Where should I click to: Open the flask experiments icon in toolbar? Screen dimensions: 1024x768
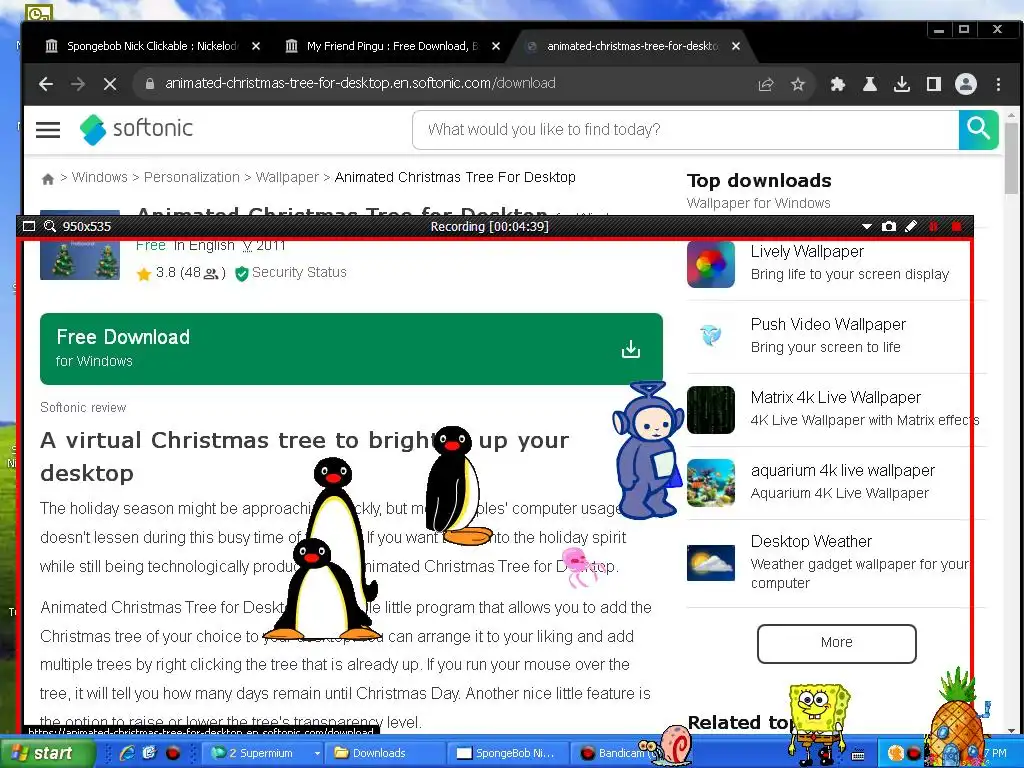pyautogui.click(x=869, y=84)
